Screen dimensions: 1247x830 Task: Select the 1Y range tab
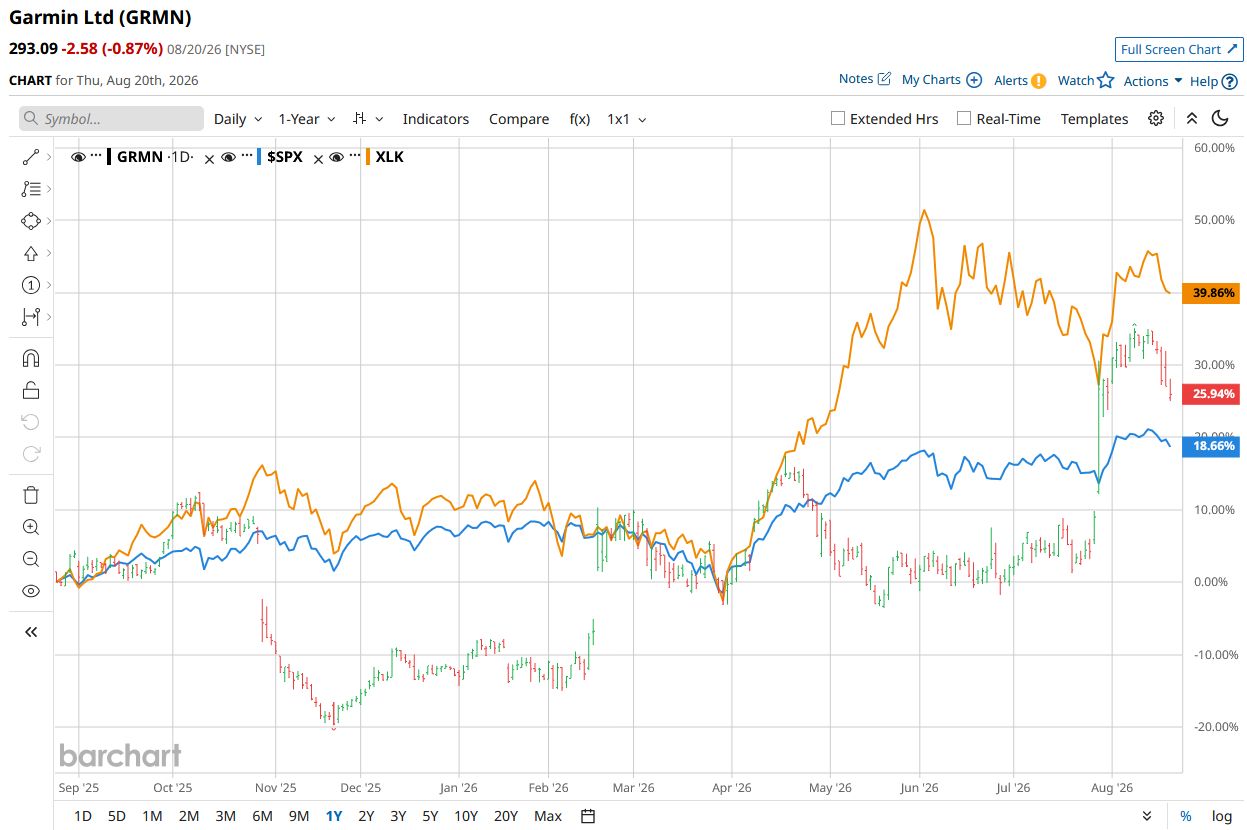tap(334, 816)
